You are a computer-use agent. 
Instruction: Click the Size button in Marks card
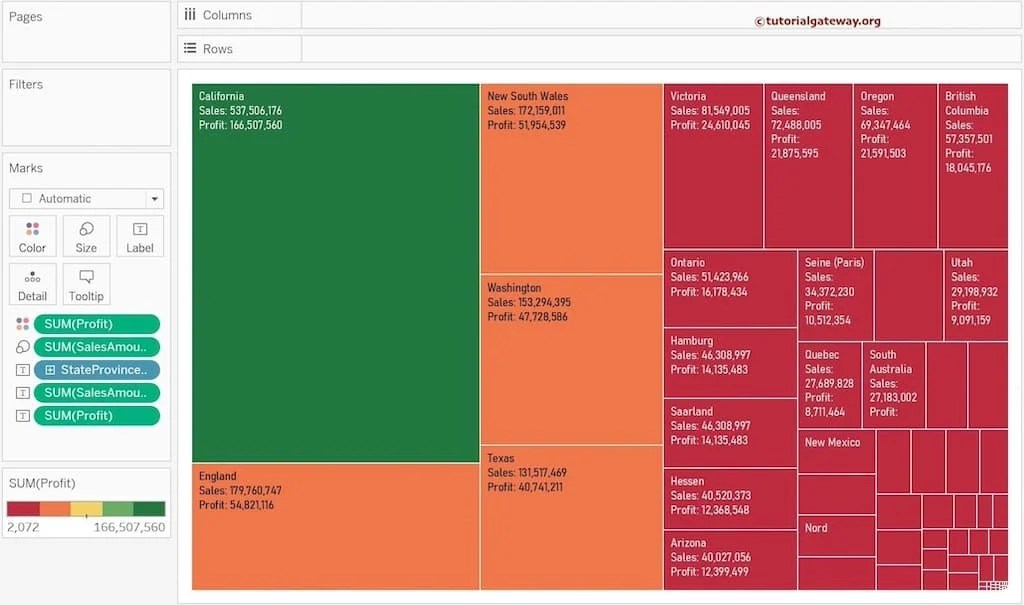(86, 236)
